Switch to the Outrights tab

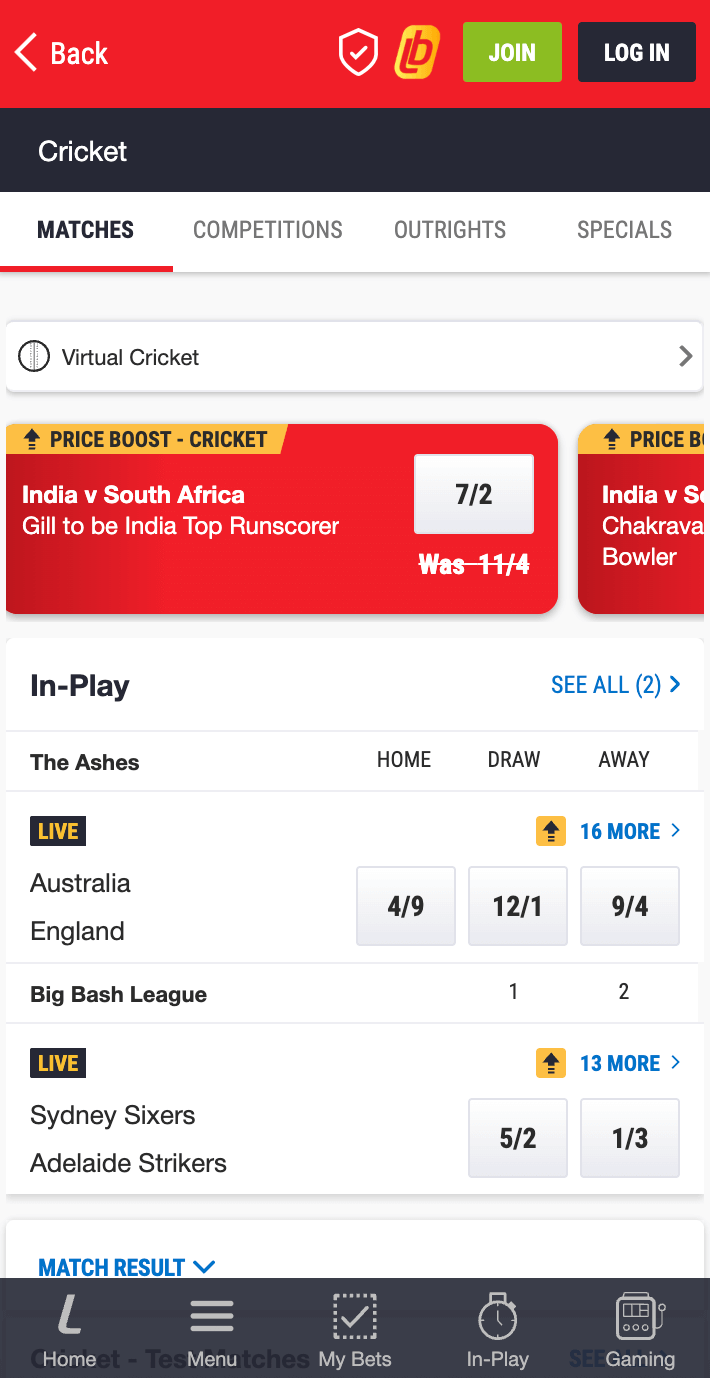pyautogui.click(x=450, y=230)
